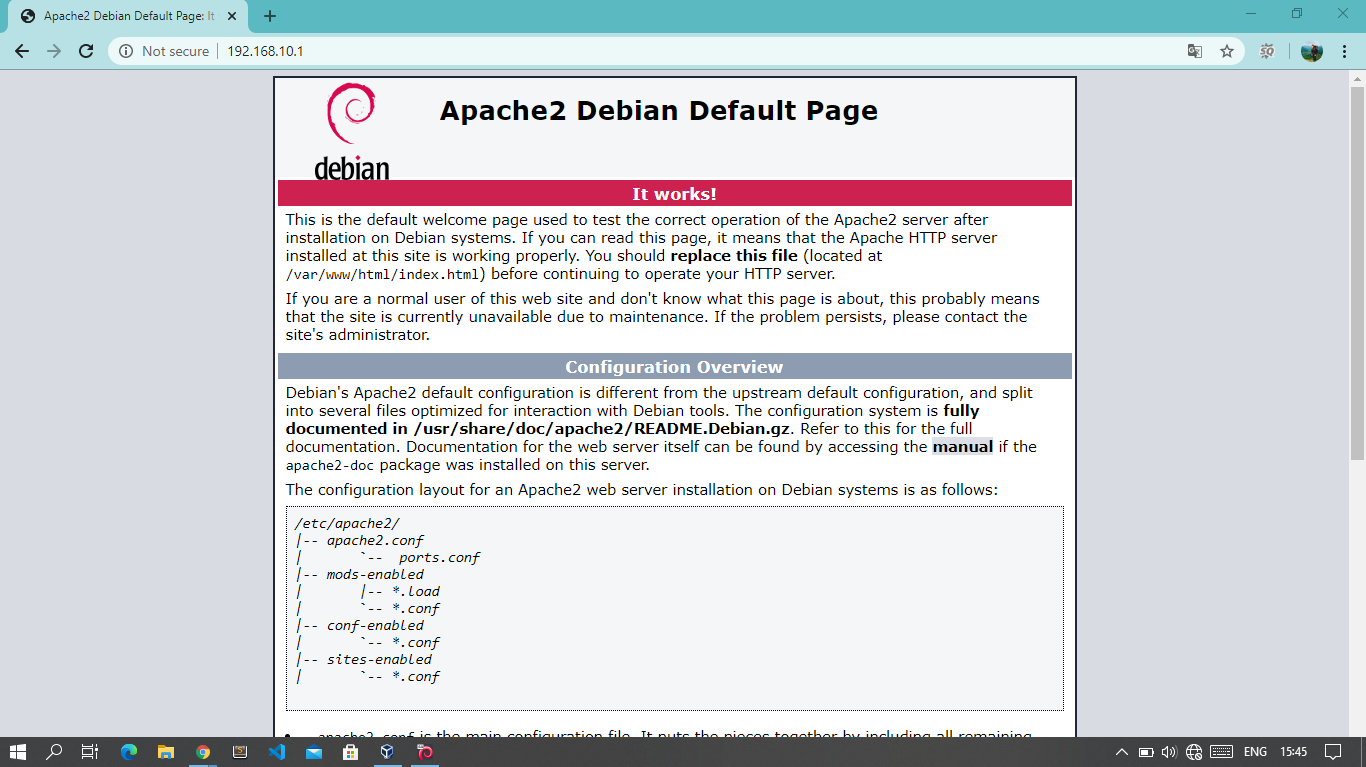Open the red Debian swirl taskbar app
Screen dimensions: 1366x767
click(x=425, y=751)
